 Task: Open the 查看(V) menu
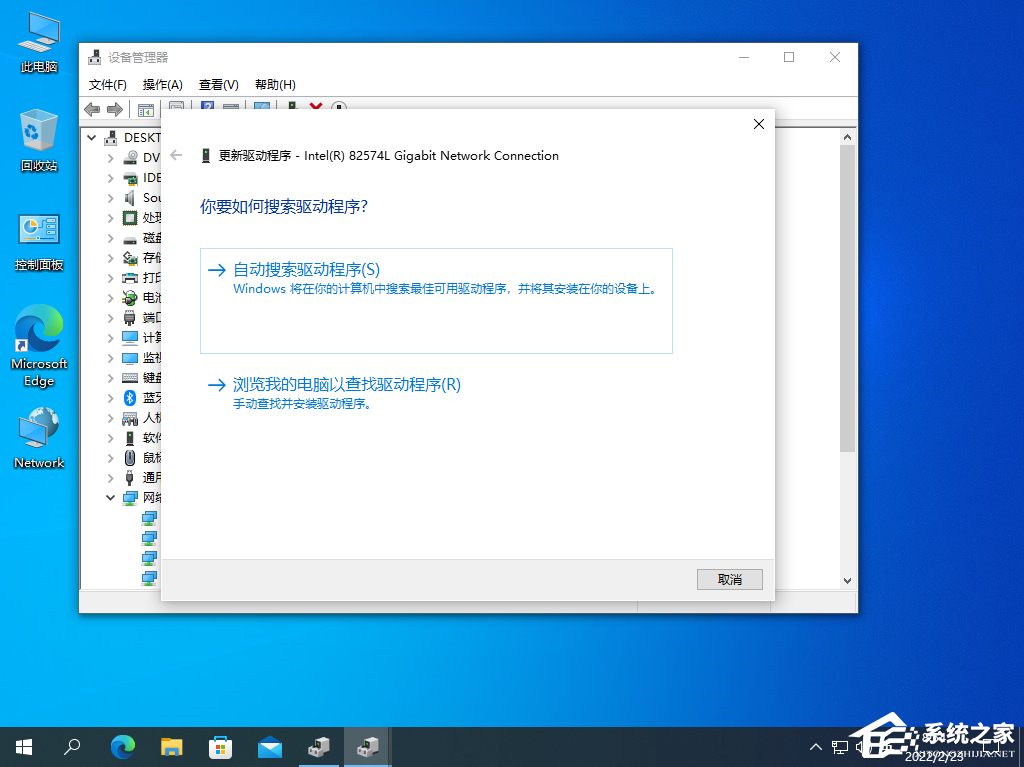click(x=217, y=84)
